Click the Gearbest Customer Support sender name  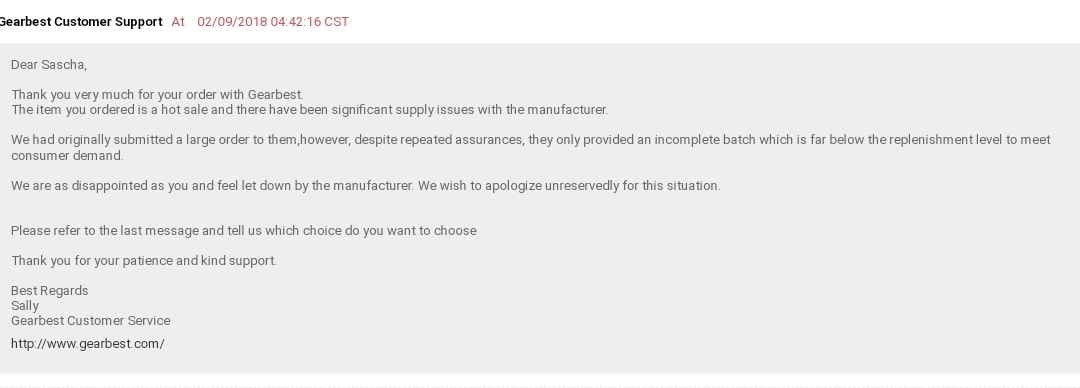[x=81, y=21]
